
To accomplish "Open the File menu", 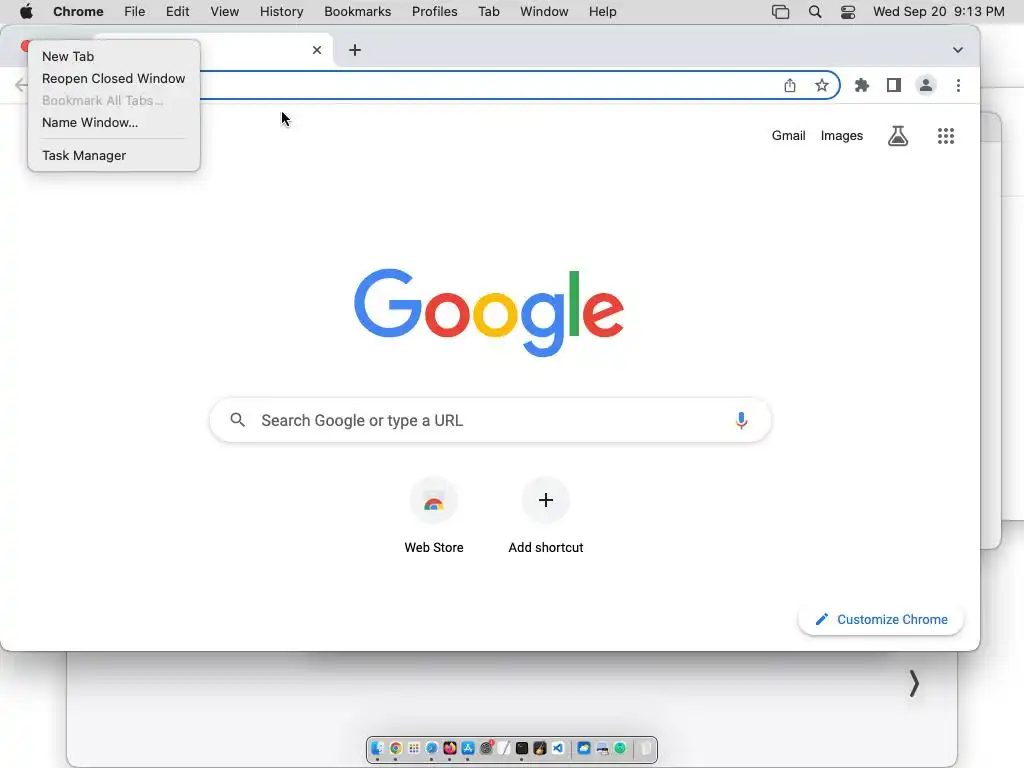I will click(x=135, y=12).
